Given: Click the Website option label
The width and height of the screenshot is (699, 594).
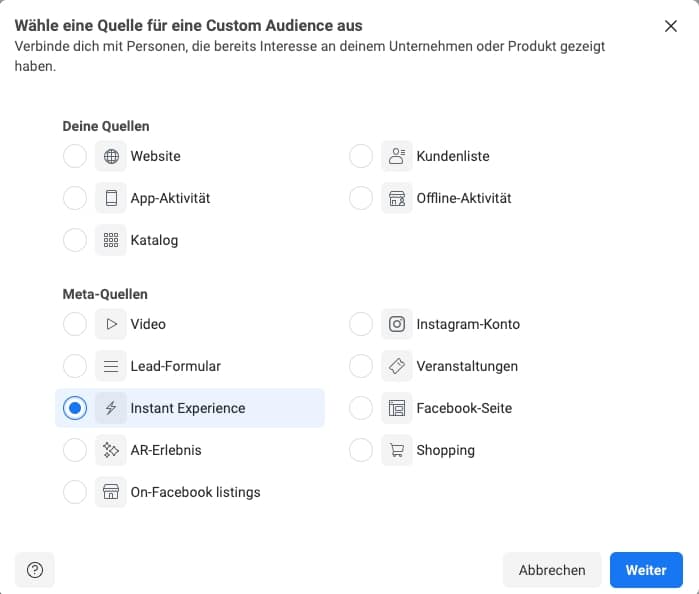Looking at the screenshot, I should click(x=155, y=157).
